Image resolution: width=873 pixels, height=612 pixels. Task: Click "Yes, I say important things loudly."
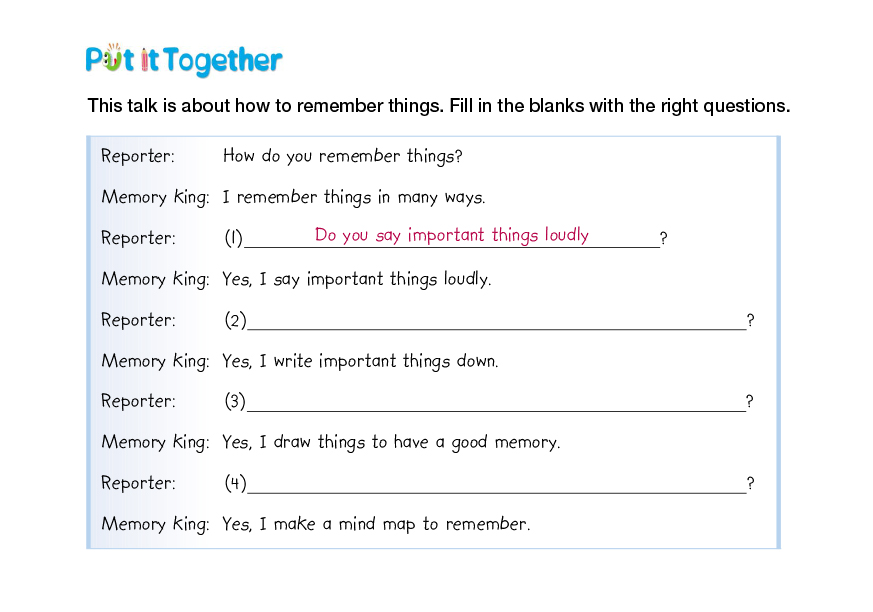click(356, 279)
